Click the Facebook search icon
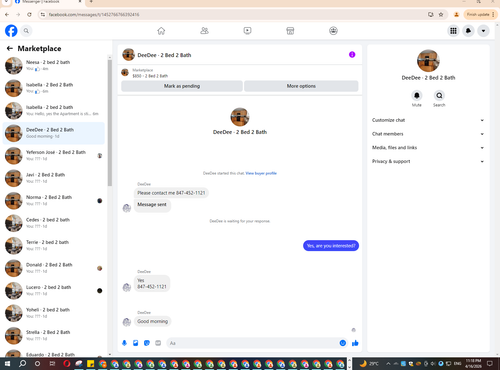This screenshot has height=370, width=500. (x=26, y=31)
